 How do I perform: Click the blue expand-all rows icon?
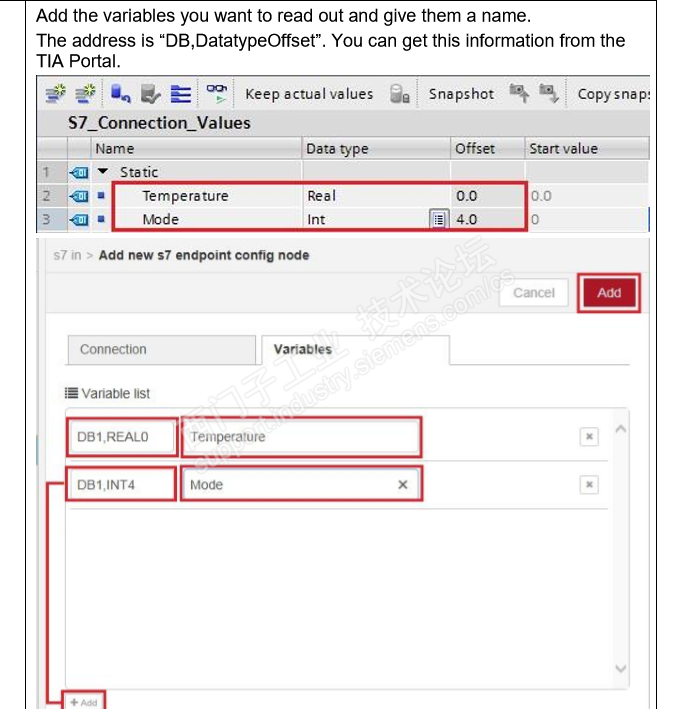pyautogui.click(x=180, y=94)
